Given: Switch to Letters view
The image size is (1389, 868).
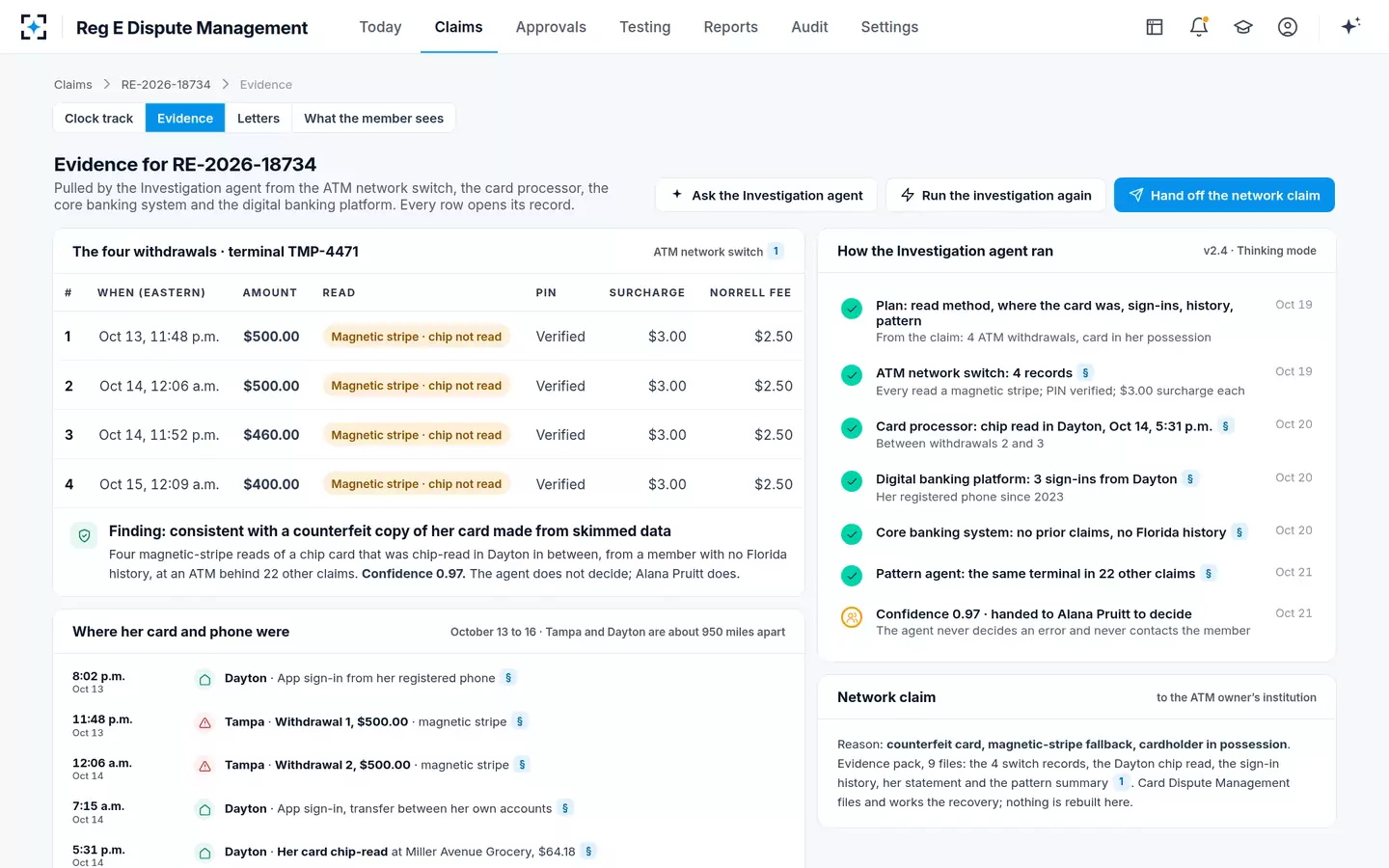Looking at the screenshot, I should (259, 119).
